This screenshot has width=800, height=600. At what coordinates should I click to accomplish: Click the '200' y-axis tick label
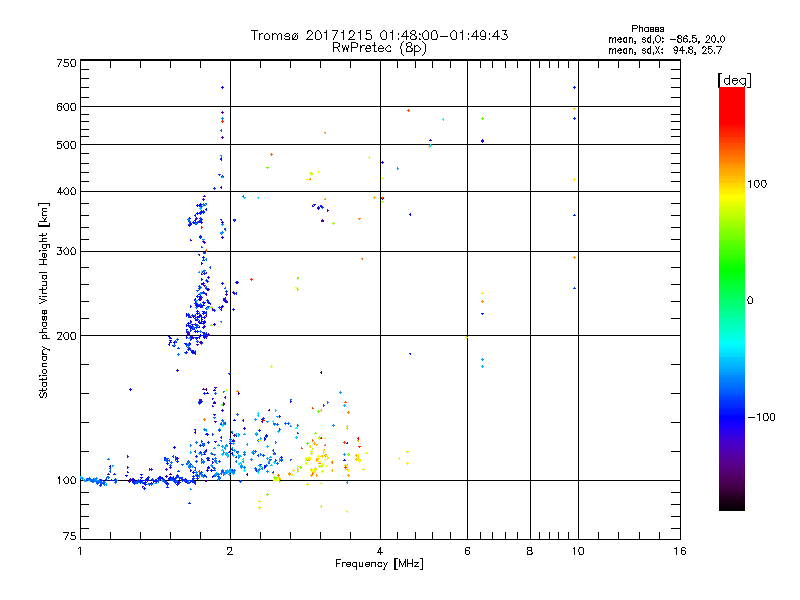[66, 336]
